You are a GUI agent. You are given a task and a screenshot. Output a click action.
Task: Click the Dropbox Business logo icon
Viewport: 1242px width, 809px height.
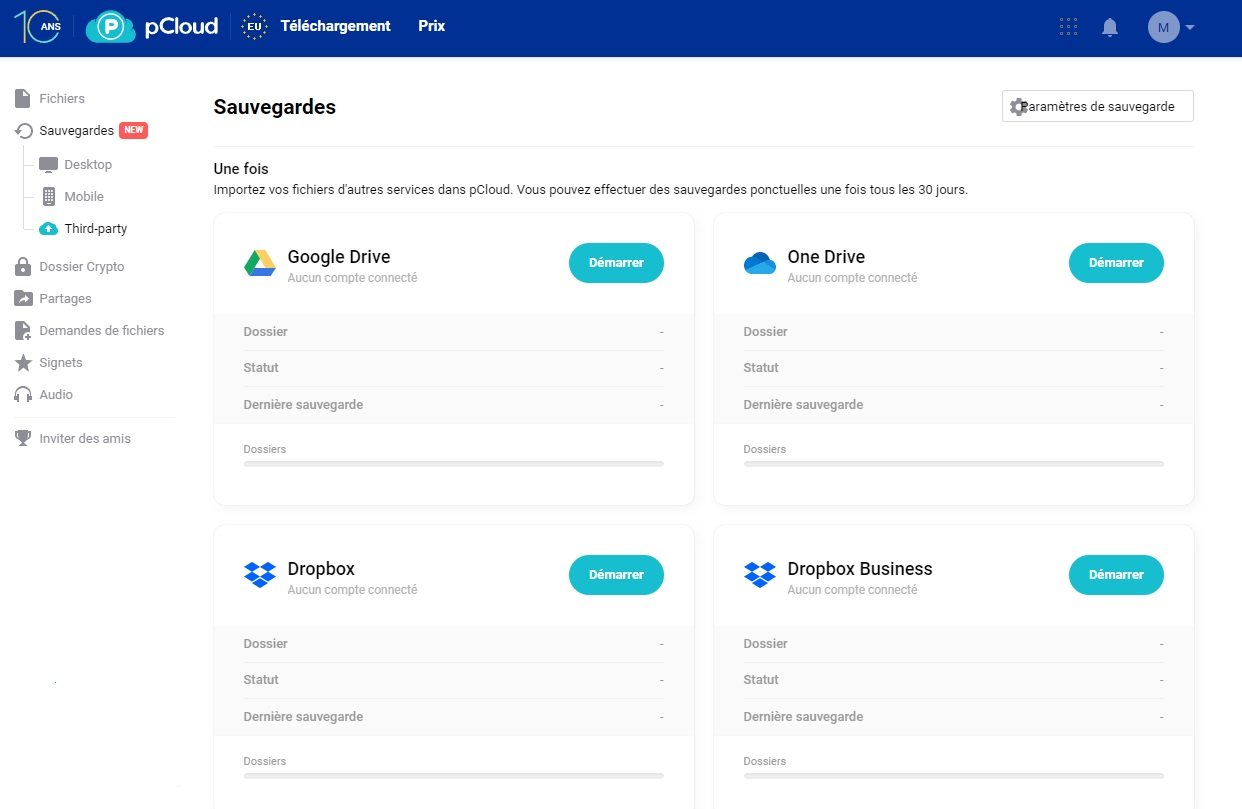point(760,575)
